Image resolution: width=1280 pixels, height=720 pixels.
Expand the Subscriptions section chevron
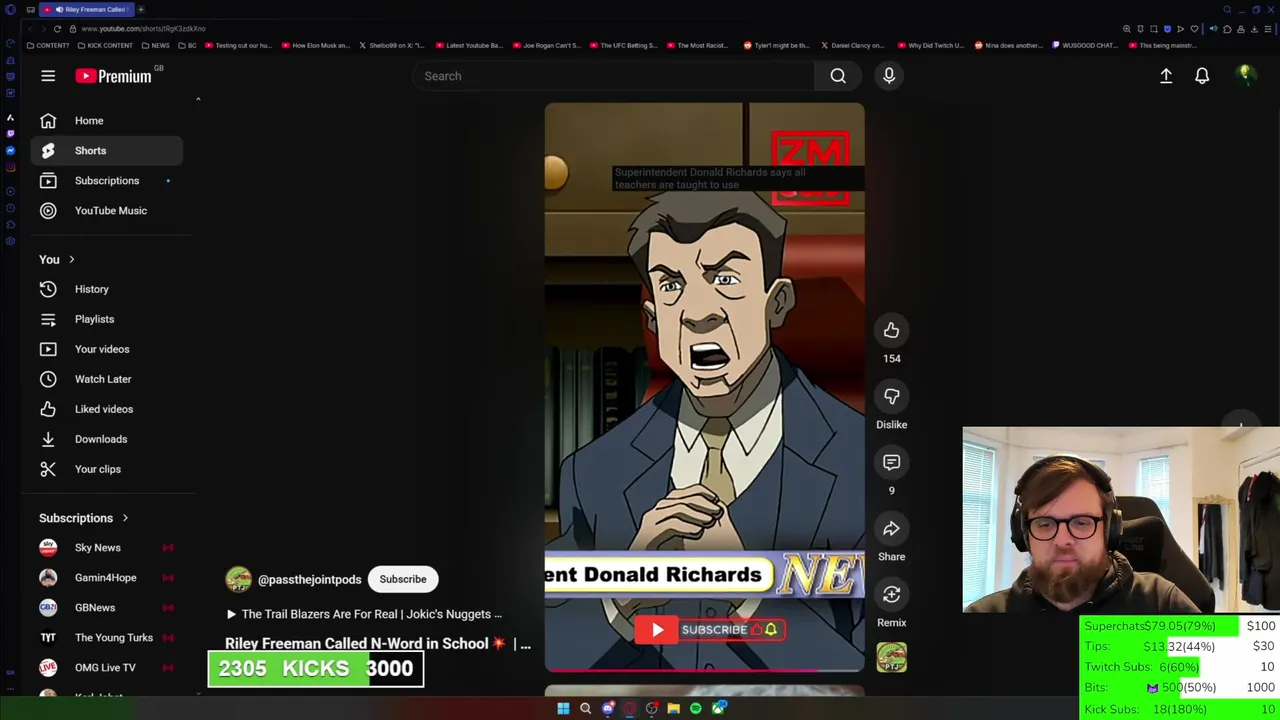[125, 518]
